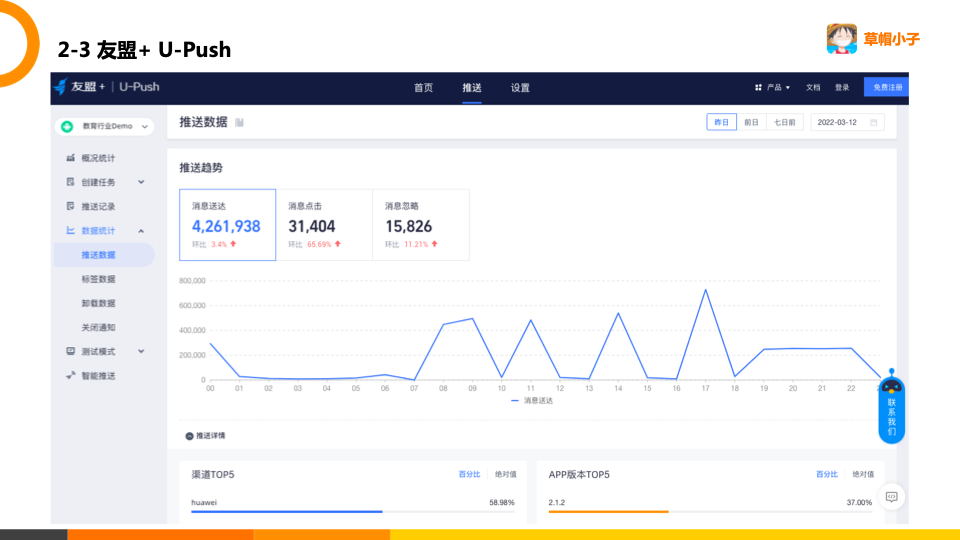The width and height of the screenshot is (960, 540).
Task: Go to the 设置 tab
Action: (520, 88)
